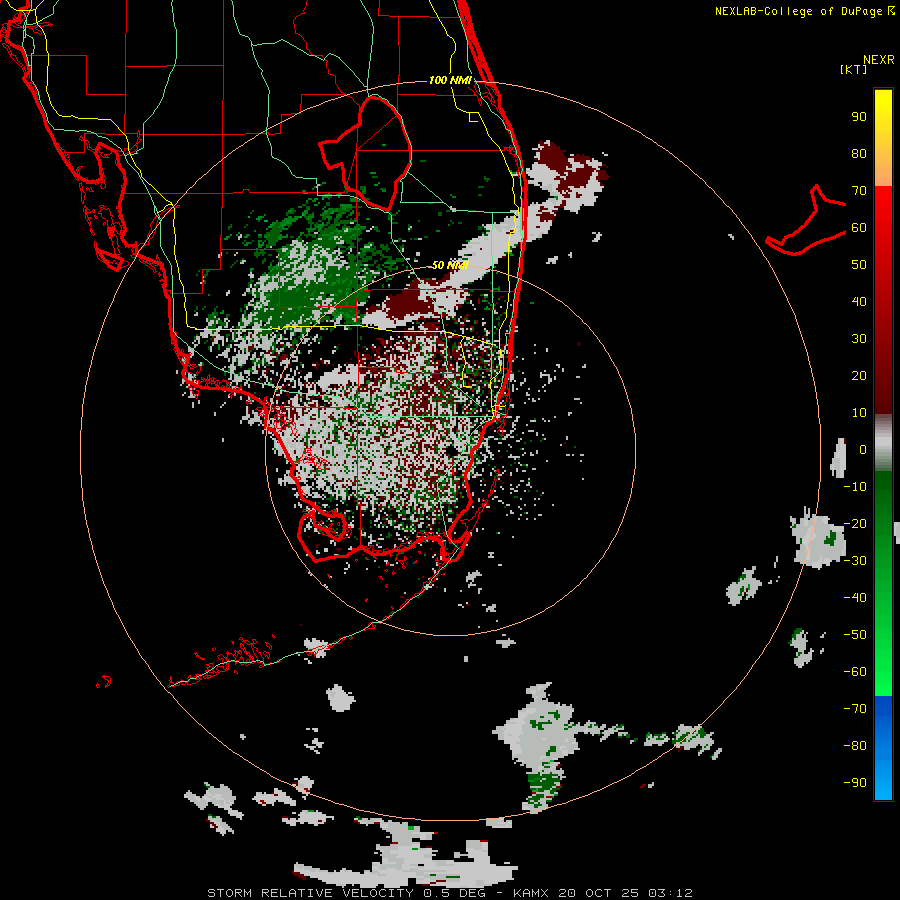
Task: Click the gray zero segment of the velocity scale
Action: (x=883, y=443)
